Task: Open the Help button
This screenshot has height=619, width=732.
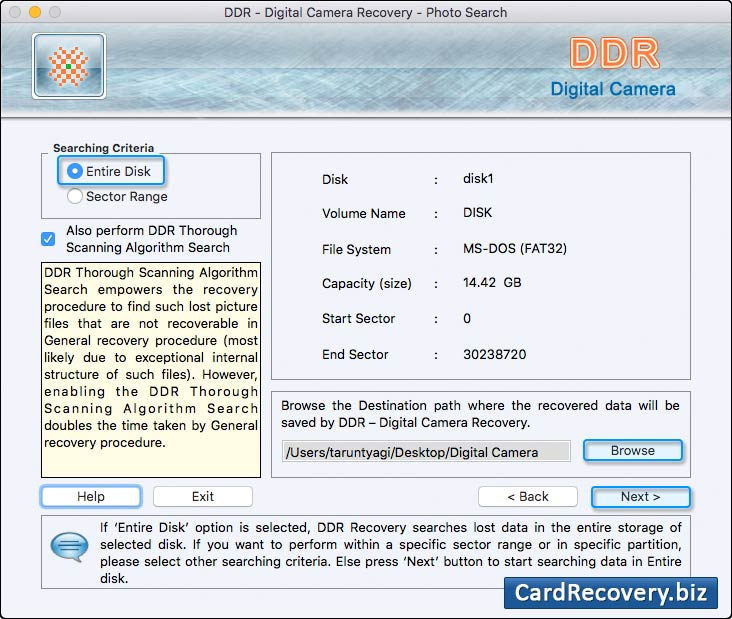Action: [x=91, y=496]
